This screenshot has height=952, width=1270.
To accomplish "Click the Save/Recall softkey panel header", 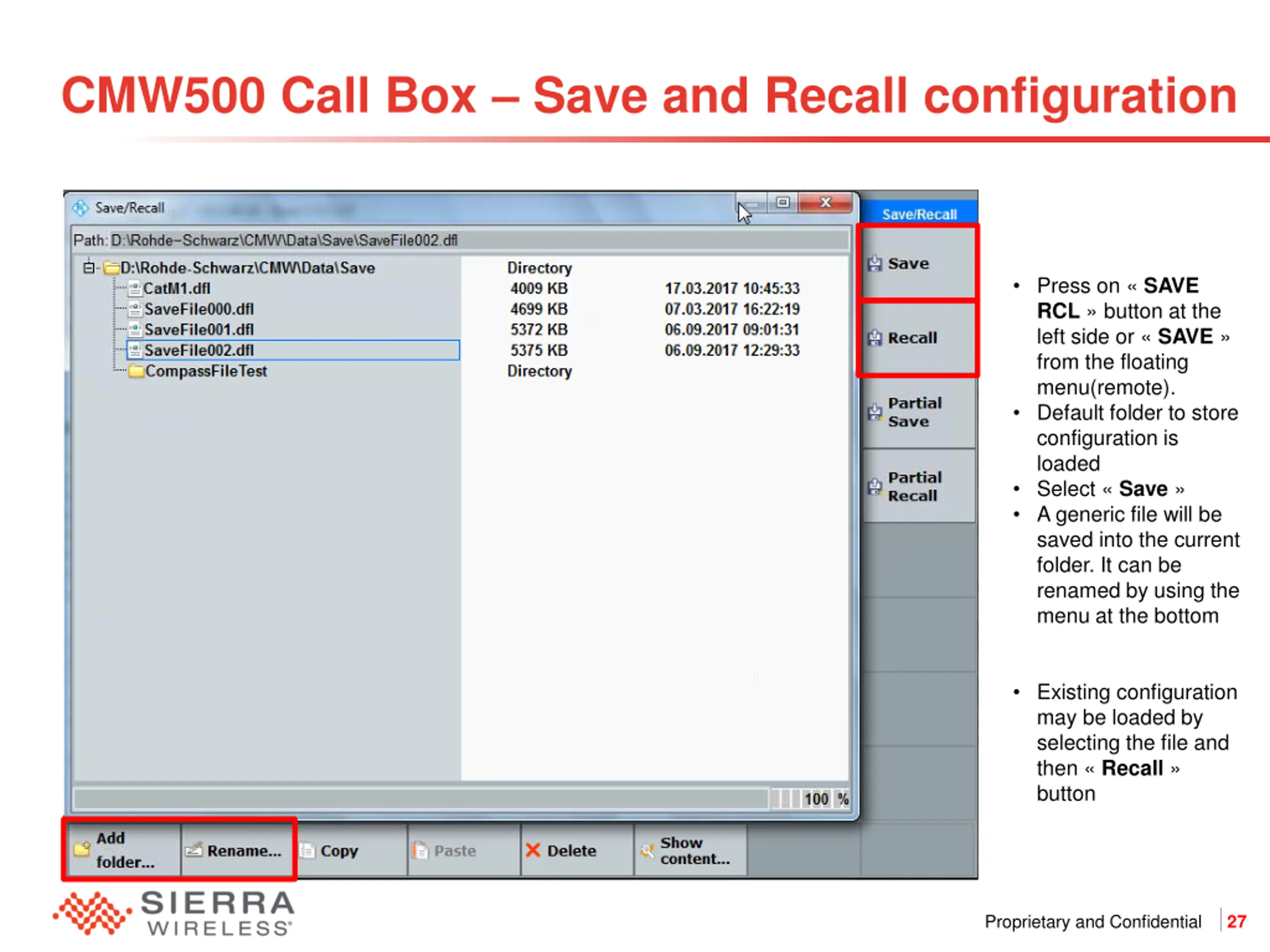I will [919, 214].
